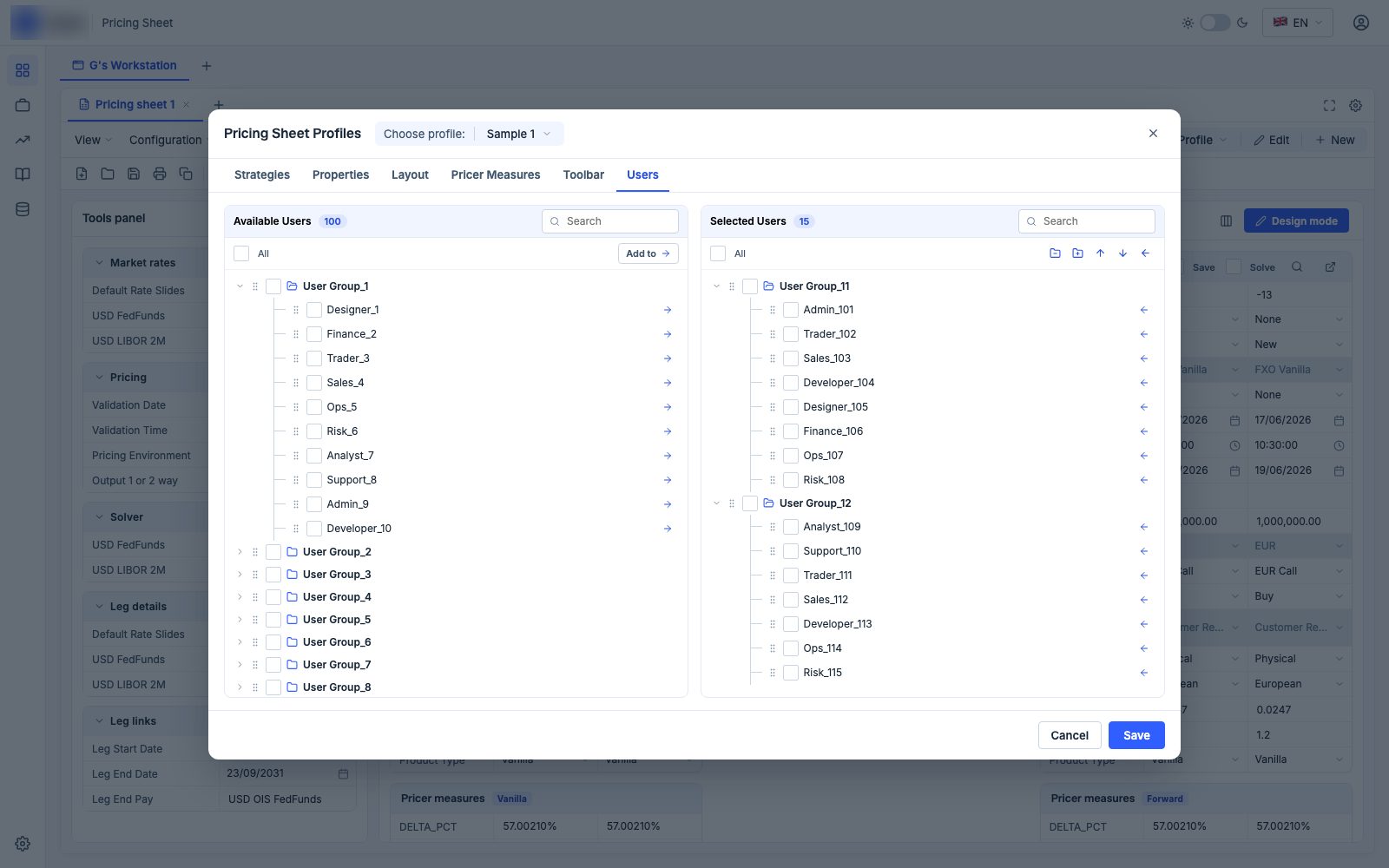Open the book icon in the sidebar
1389x868 pixels.
[23, 174]
